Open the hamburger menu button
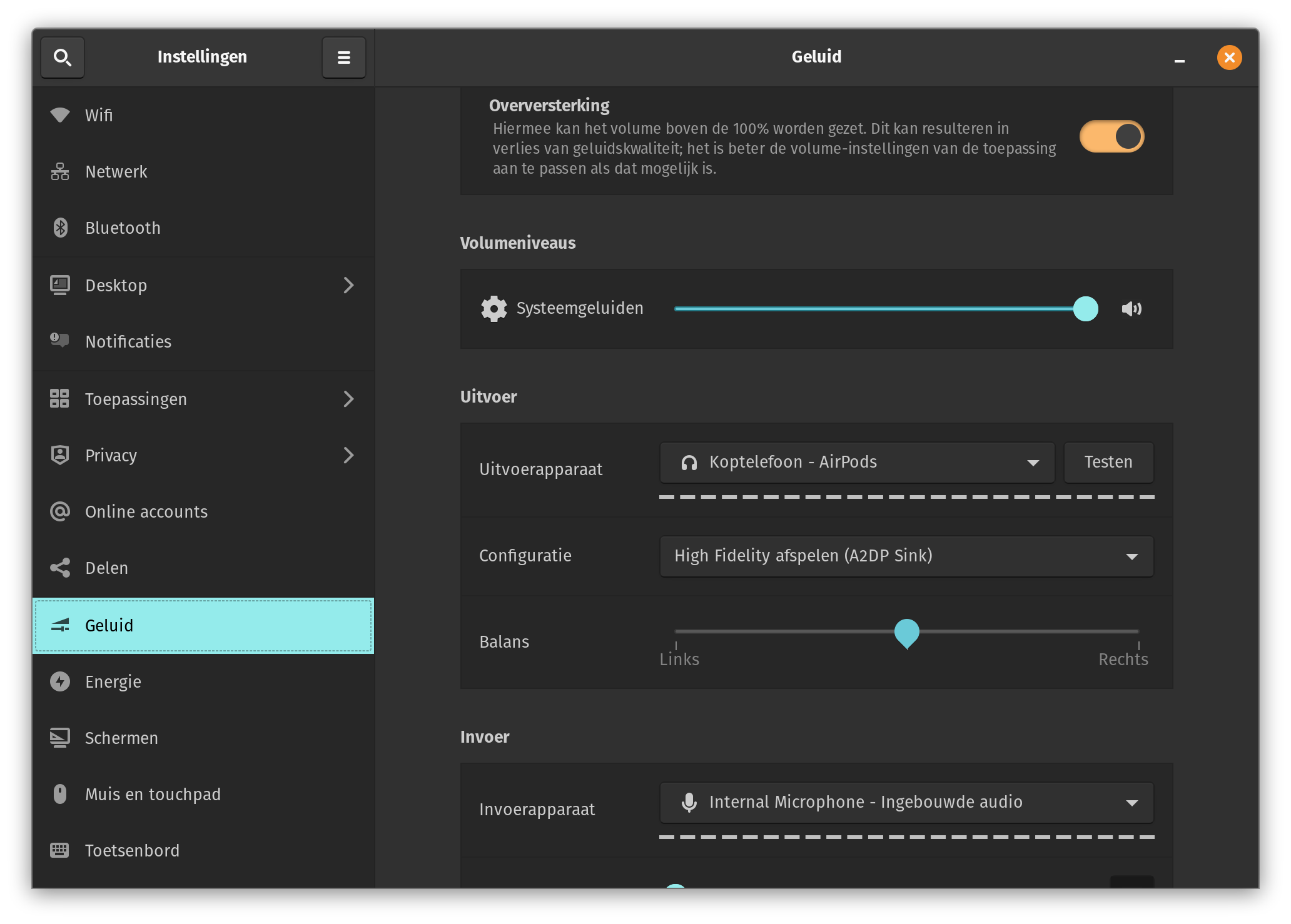The width and height of the screenshot is (1291, 924). point(343,58)
